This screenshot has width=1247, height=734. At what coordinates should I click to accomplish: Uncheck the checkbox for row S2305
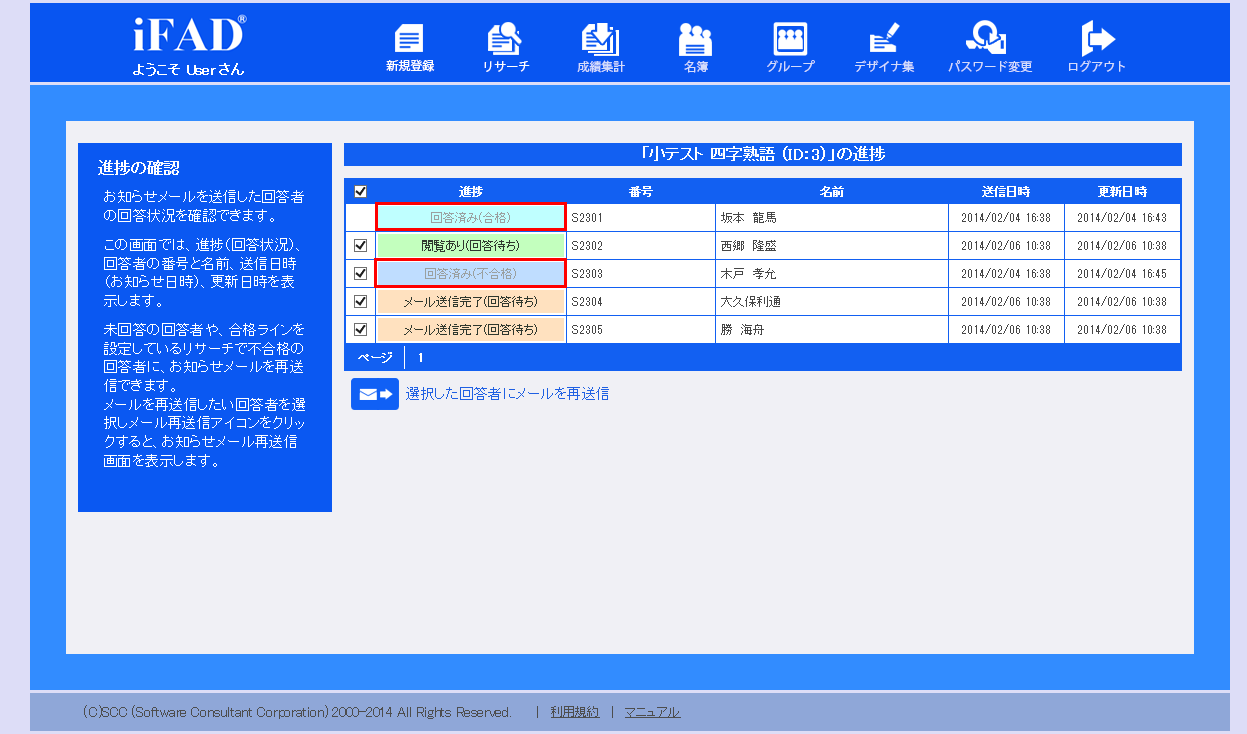click(x=361, y=329)
